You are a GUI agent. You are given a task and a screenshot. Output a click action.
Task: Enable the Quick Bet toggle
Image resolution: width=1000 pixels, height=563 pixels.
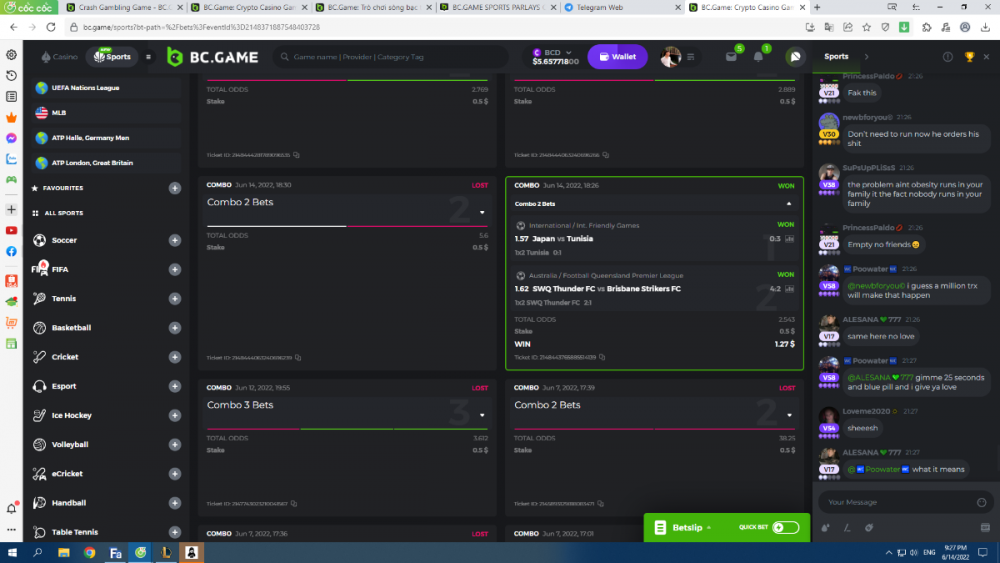point(785,527)
